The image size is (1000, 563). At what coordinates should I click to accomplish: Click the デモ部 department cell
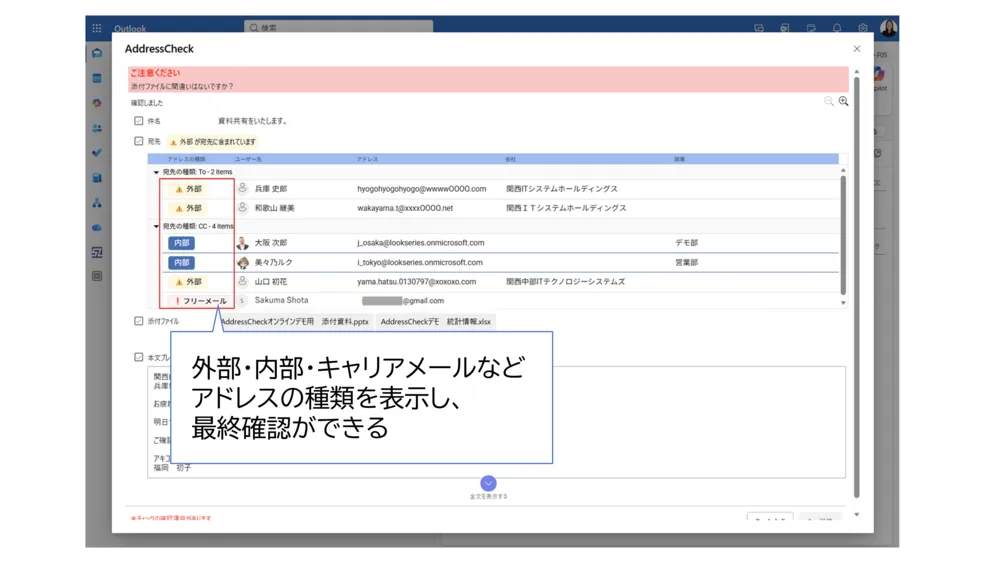pos(686,243)
